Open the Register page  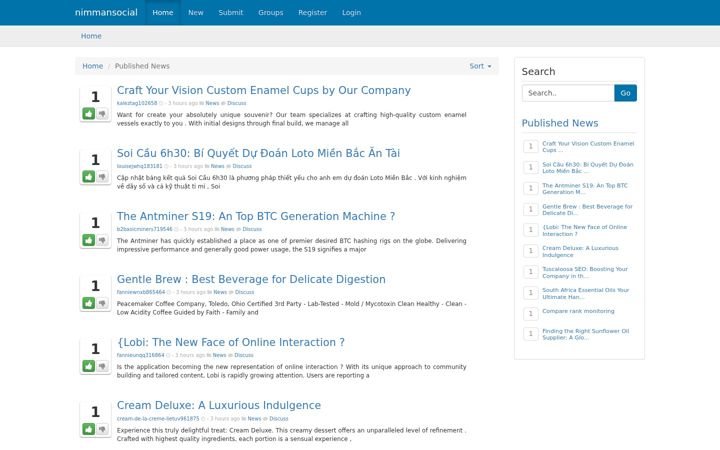(x=312, y=12)
